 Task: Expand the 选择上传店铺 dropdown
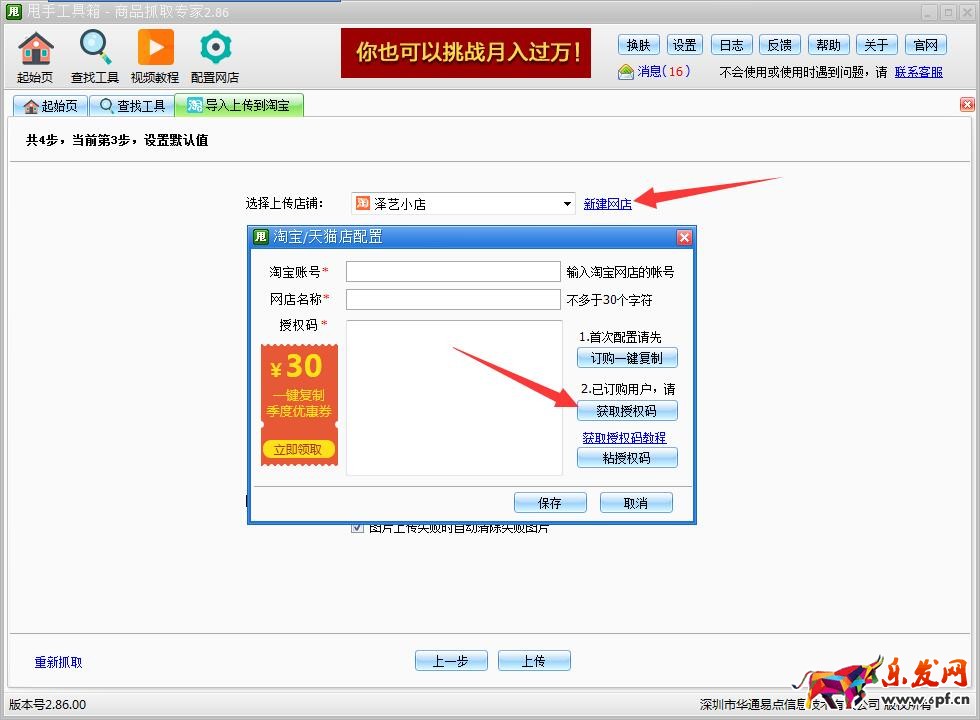tap(568, 204)
